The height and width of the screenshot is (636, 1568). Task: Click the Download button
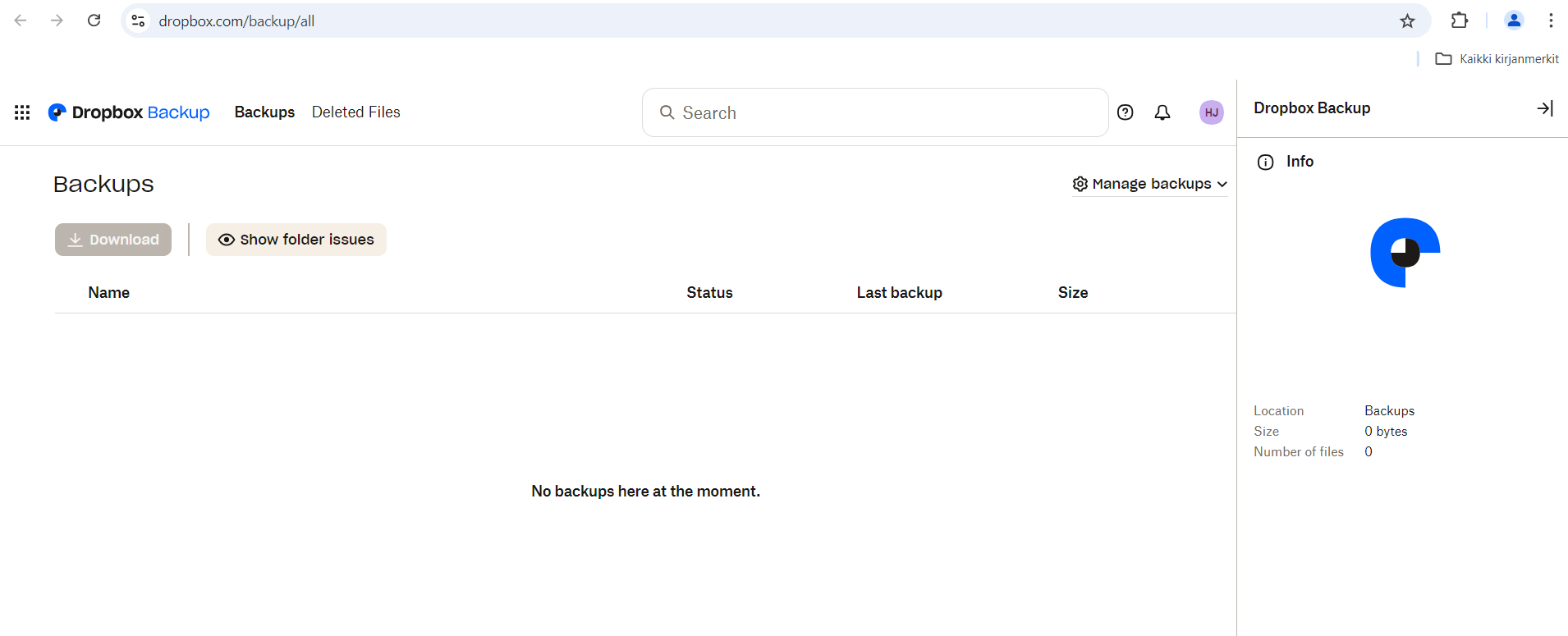[113, 240]
